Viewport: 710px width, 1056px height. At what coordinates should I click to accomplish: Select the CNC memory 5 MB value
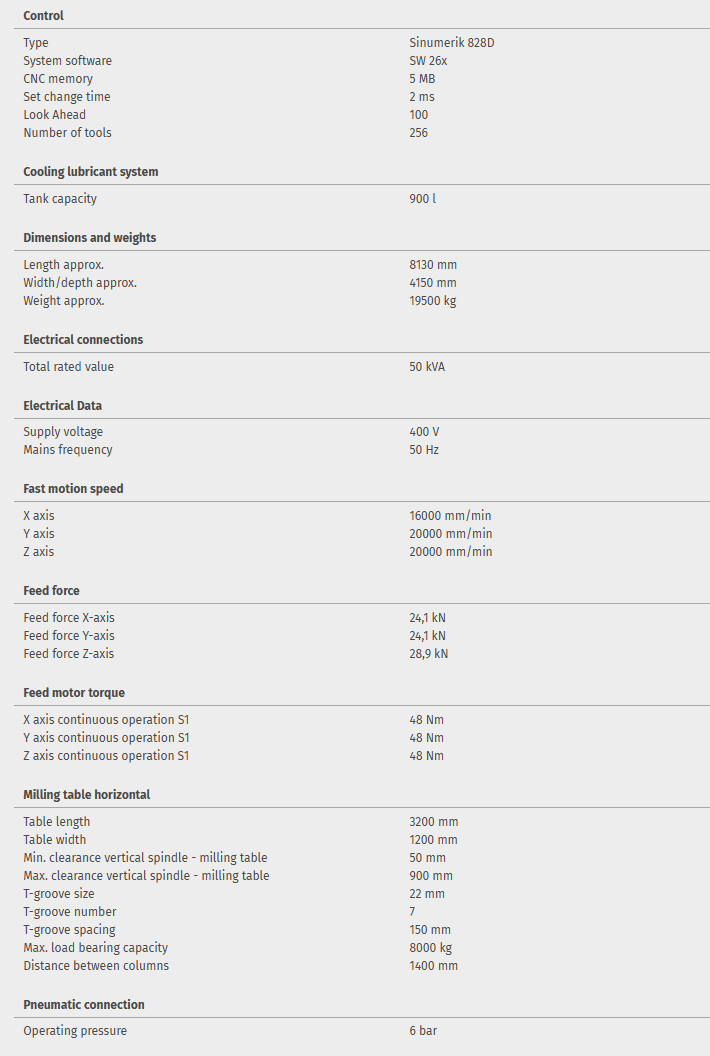pos(422,79)
